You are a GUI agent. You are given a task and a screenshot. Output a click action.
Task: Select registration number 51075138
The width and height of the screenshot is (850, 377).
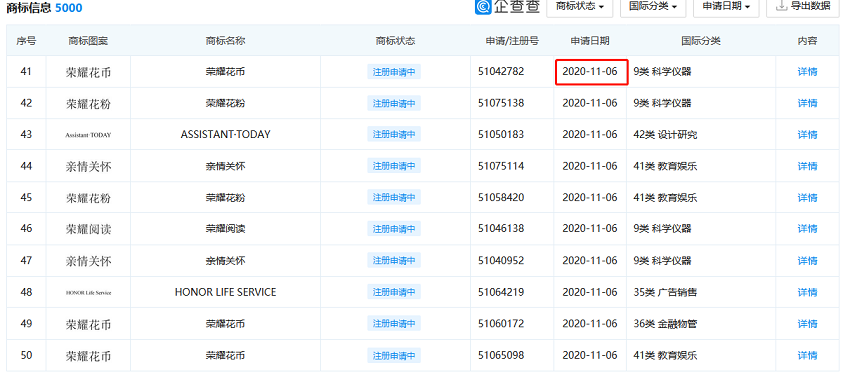point(501,103)
